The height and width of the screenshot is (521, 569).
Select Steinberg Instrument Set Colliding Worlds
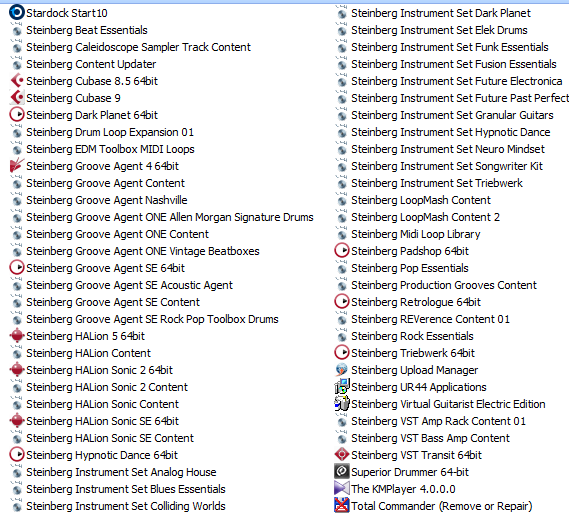tap(126, 506)
